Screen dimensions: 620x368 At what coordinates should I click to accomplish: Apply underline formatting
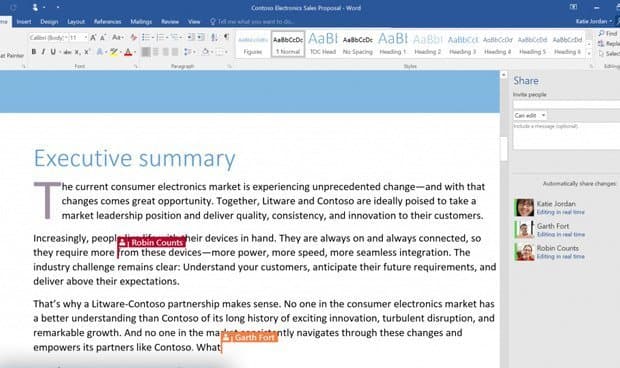53,52
